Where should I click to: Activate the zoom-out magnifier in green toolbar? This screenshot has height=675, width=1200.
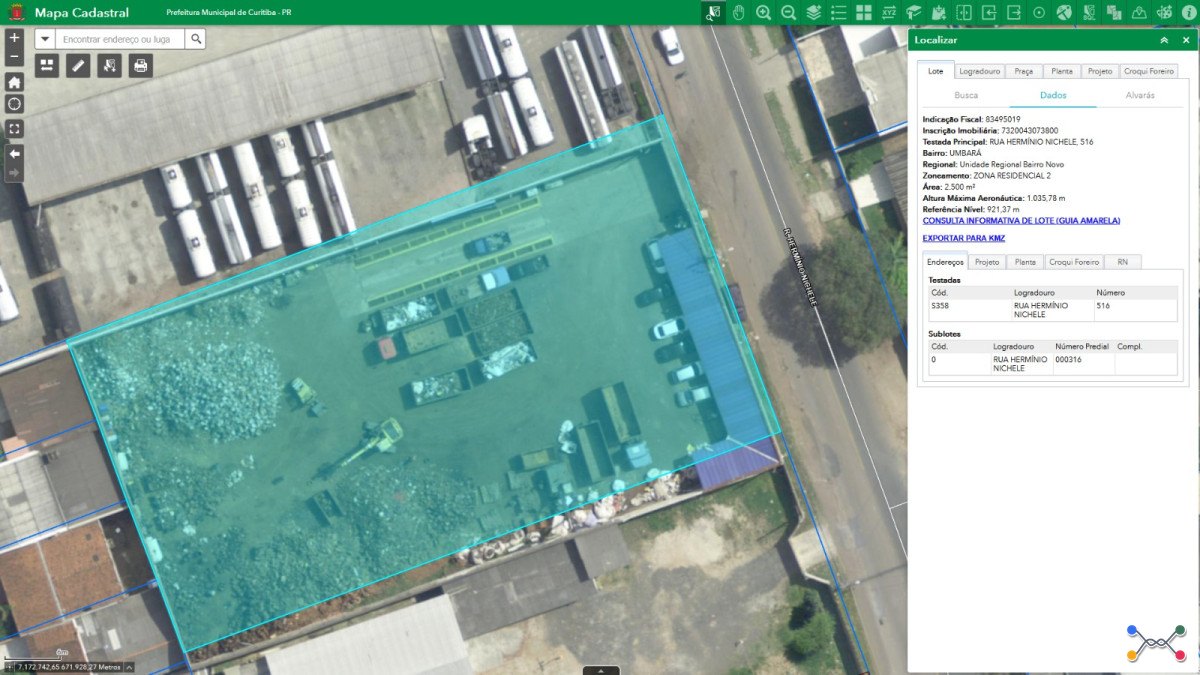(x=788, y=12)
